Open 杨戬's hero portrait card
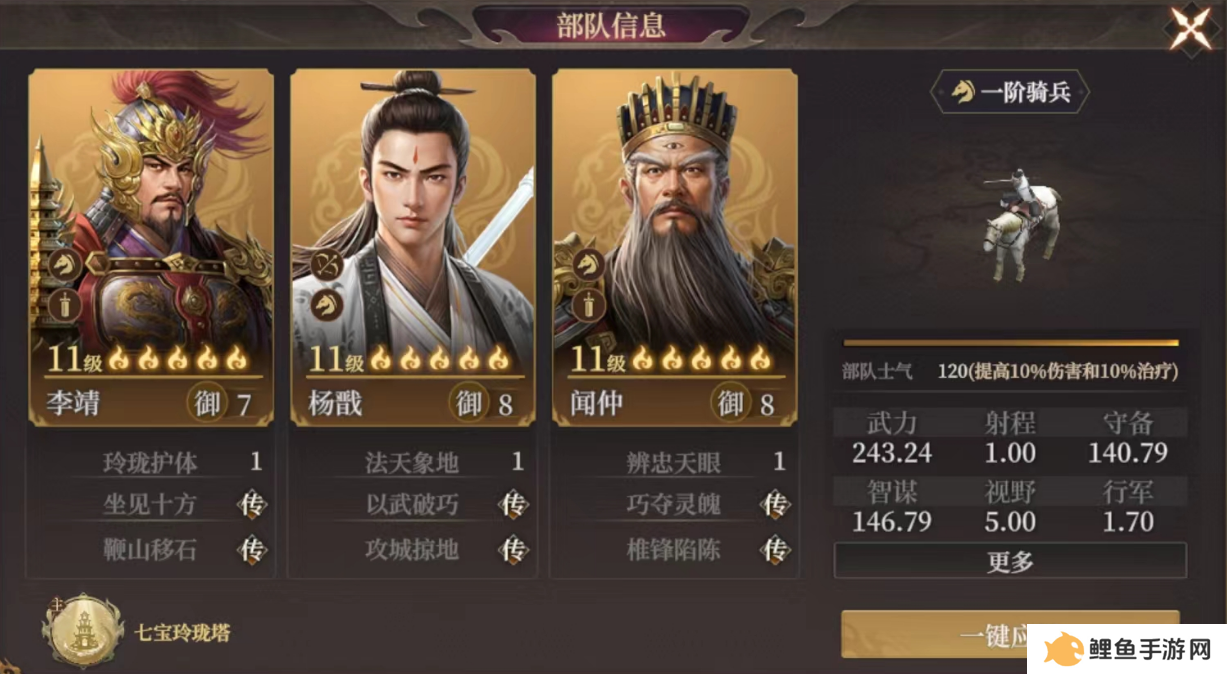1227x674 pixels. click(413, 248)
